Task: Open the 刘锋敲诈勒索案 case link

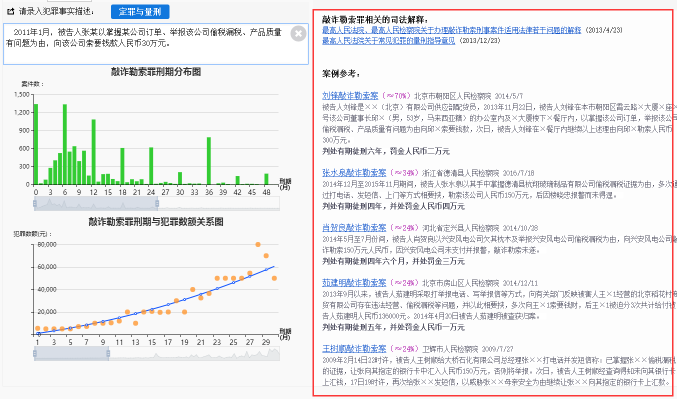Action: (x=350, y=96)
